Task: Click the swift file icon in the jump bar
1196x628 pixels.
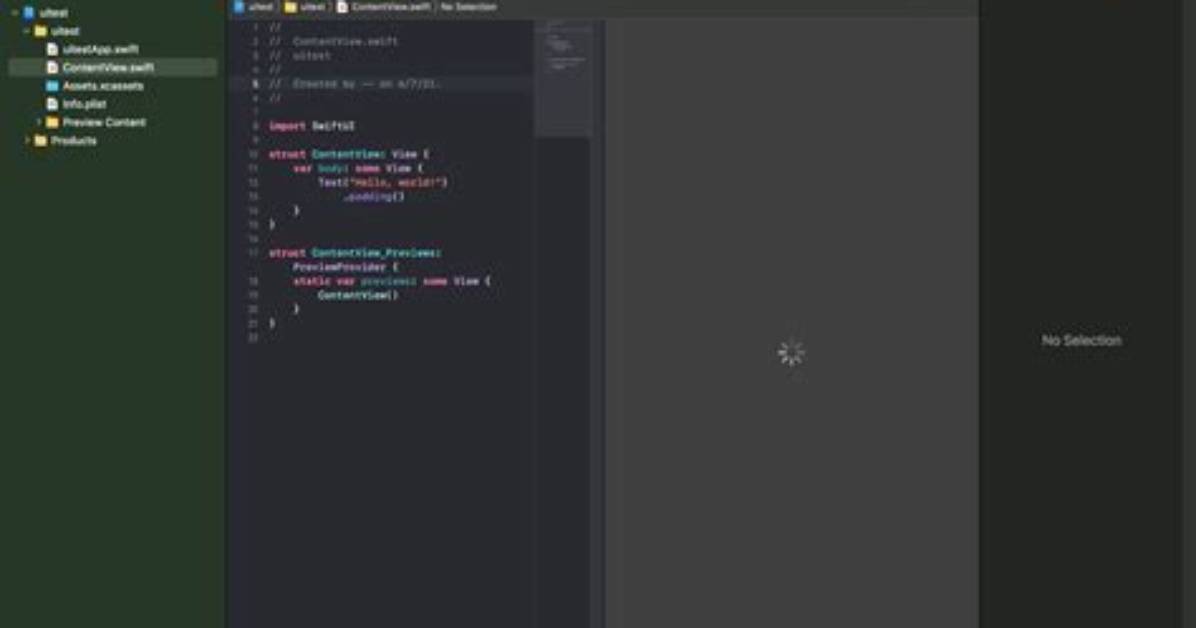Action: [342, 7]
